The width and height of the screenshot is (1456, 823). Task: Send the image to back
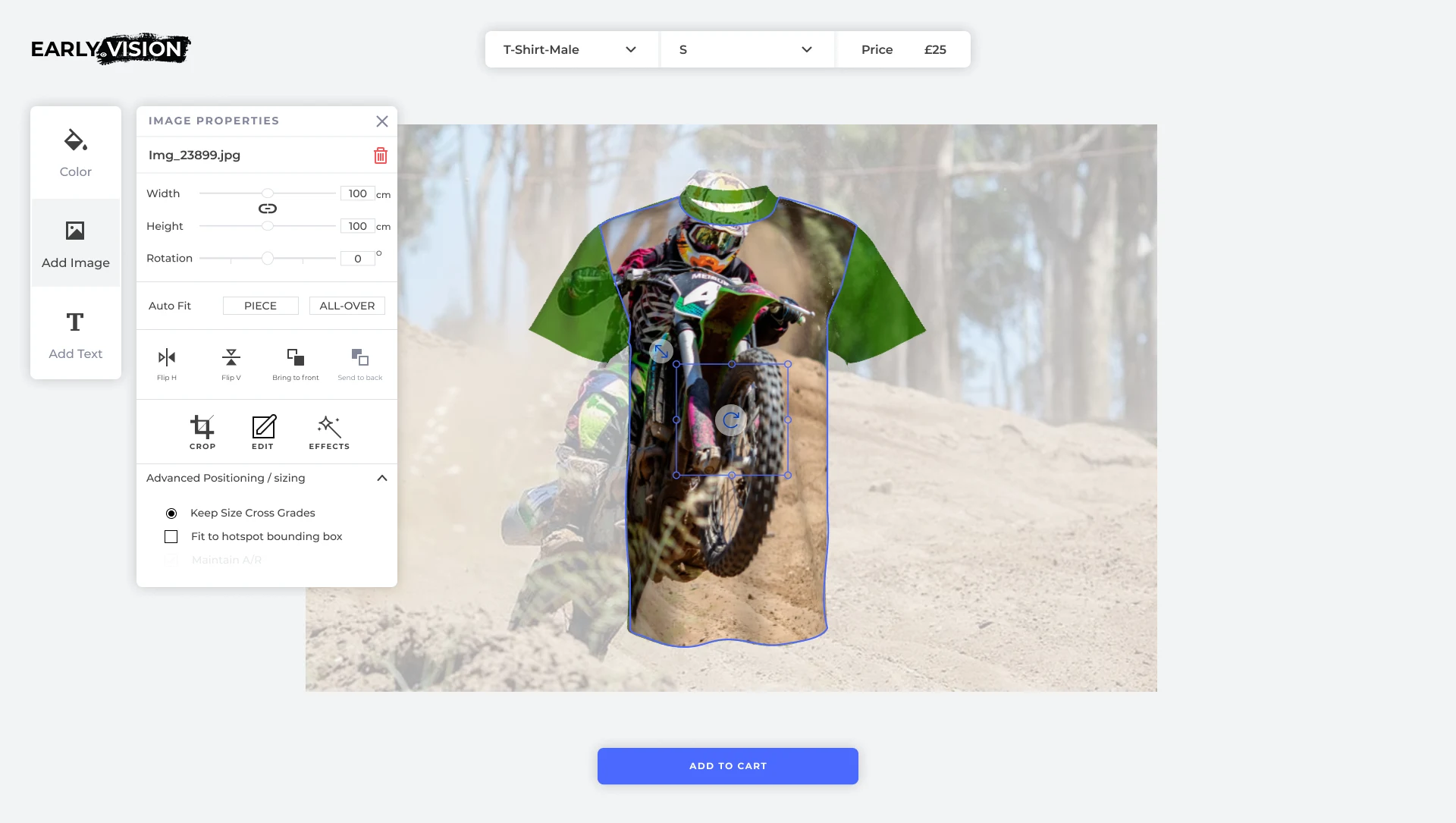click(360, 363)
